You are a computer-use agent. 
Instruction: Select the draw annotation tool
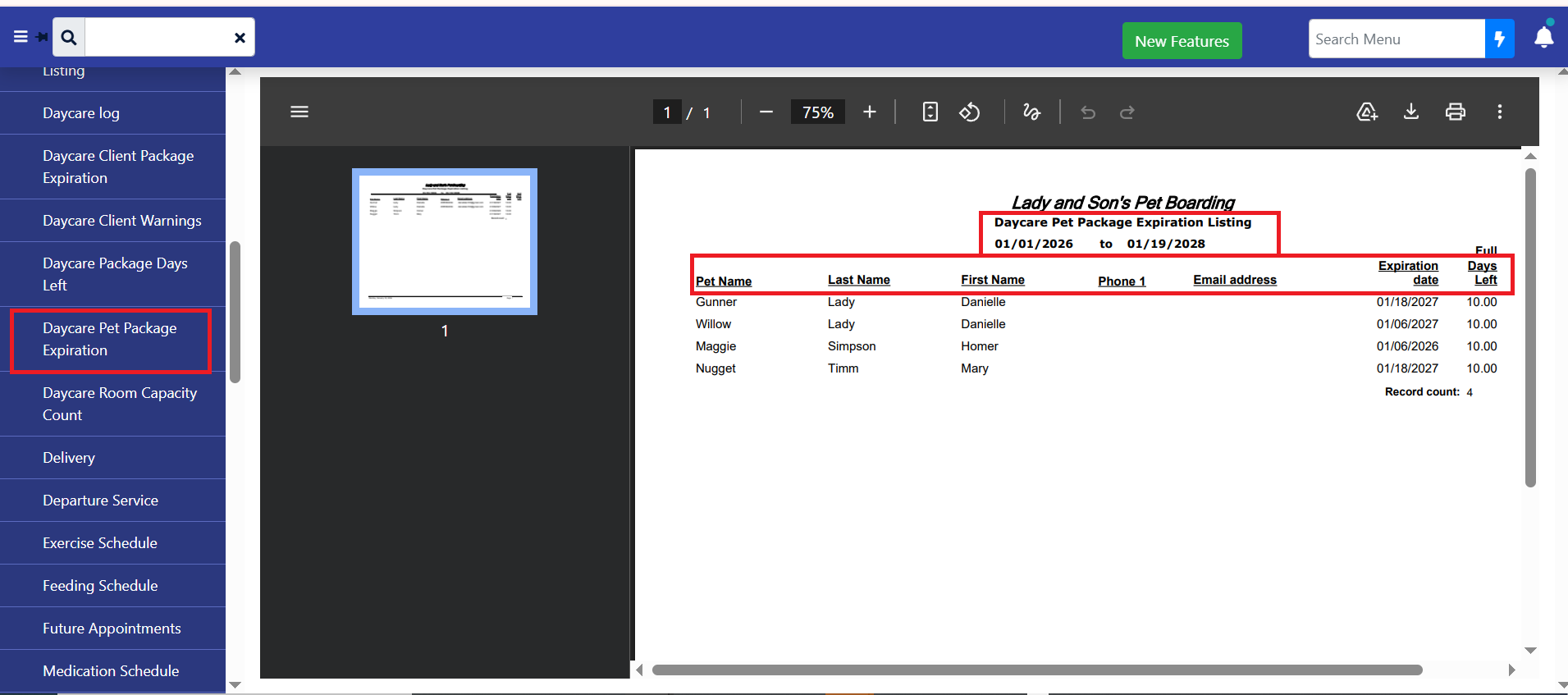coord(1031,112)
